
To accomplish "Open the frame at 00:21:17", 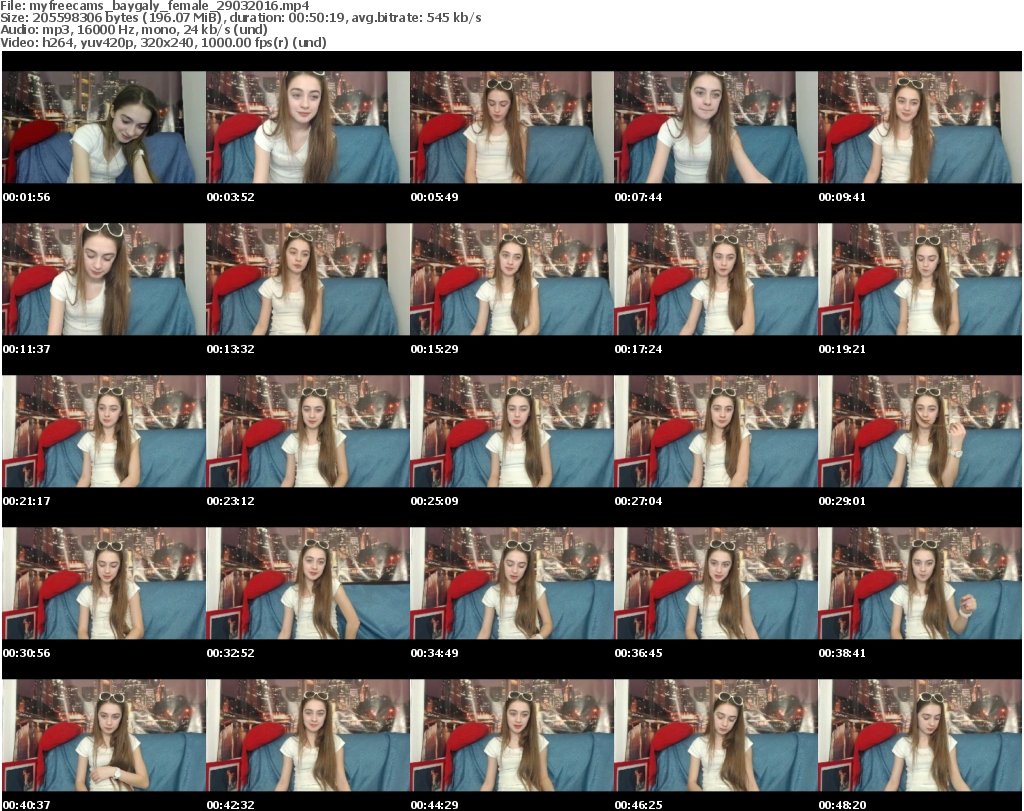I will (104, 432).
